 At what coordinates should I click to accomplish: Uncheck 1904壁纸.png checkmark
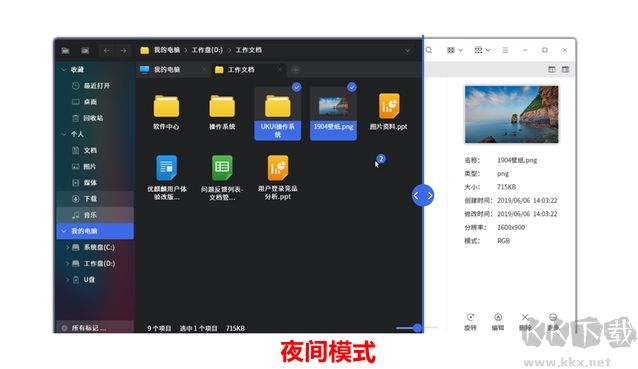(x=352, y=87)
